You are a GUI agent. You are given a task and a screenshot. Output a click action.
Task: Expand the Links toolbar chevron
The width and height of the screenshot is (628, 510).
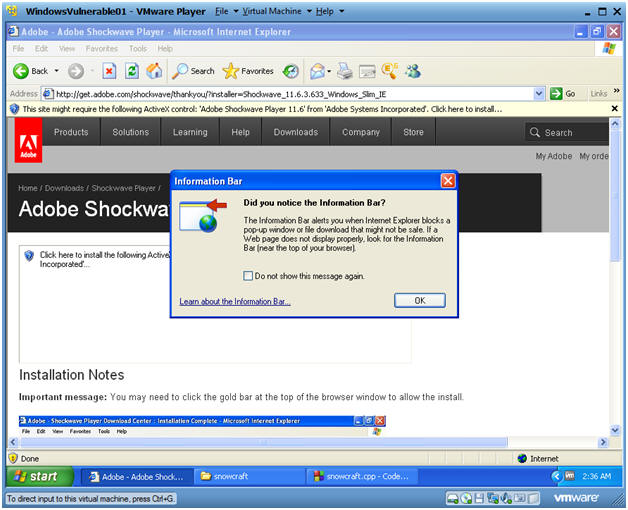click(x=616, y=91)
